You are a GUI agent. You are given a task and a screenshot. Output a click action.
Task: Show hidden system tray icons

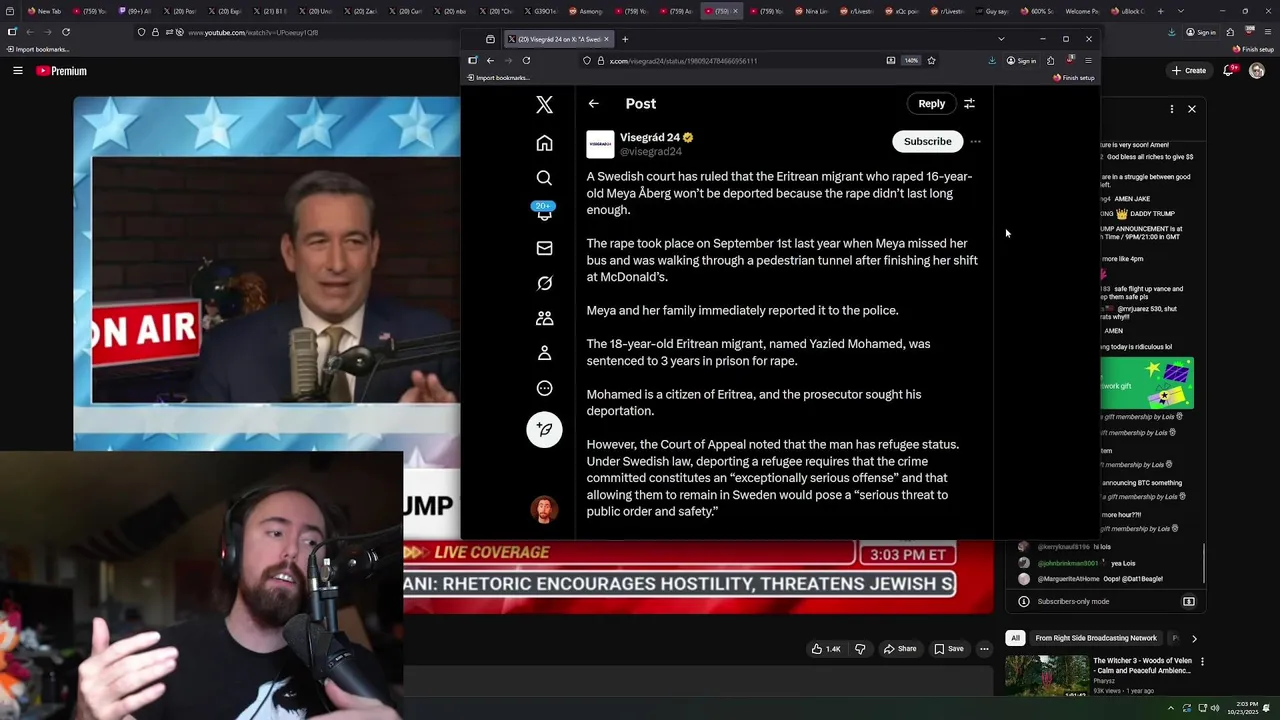click(1171, 708)
